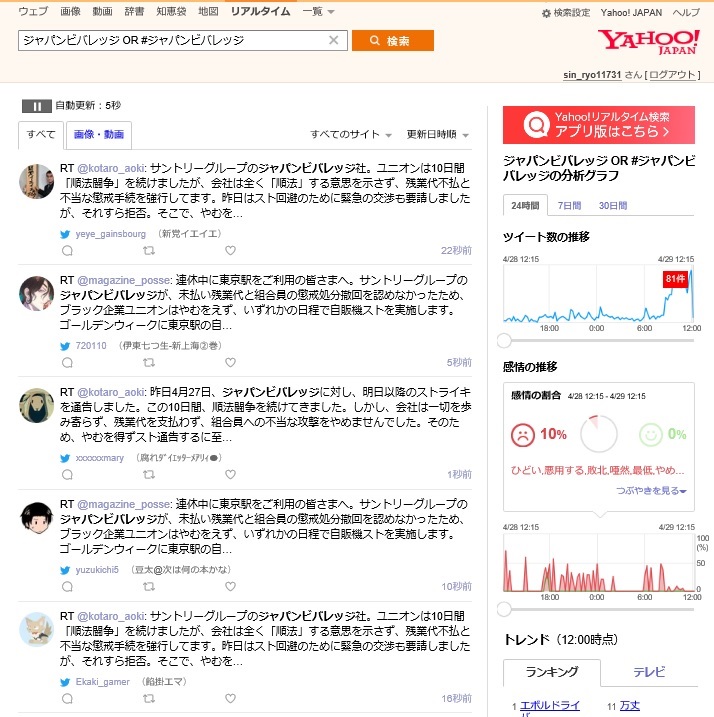Select the ランキング trend tab
Viewport: 714px width, 717px height.
552,672
